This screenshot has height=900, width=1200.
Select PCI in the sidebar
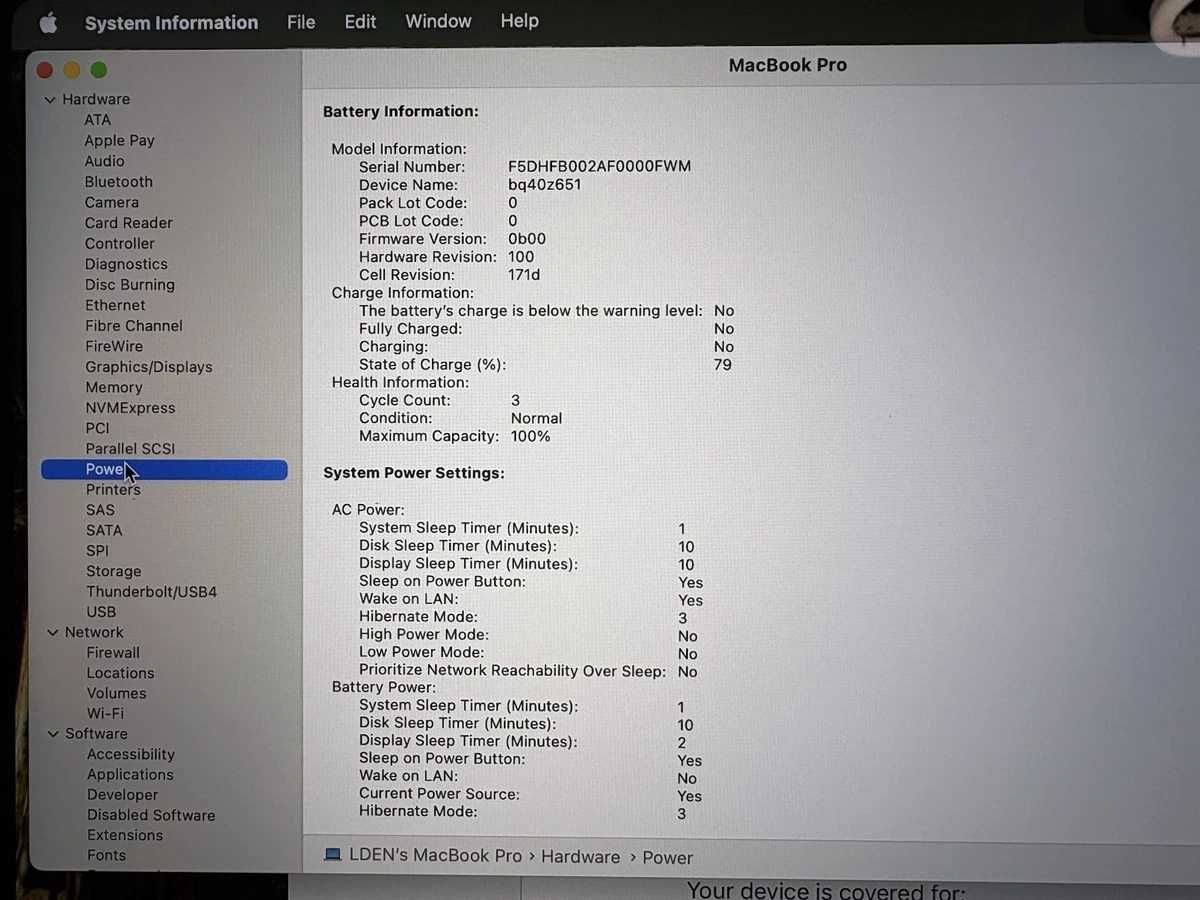[x=97, y=428]
